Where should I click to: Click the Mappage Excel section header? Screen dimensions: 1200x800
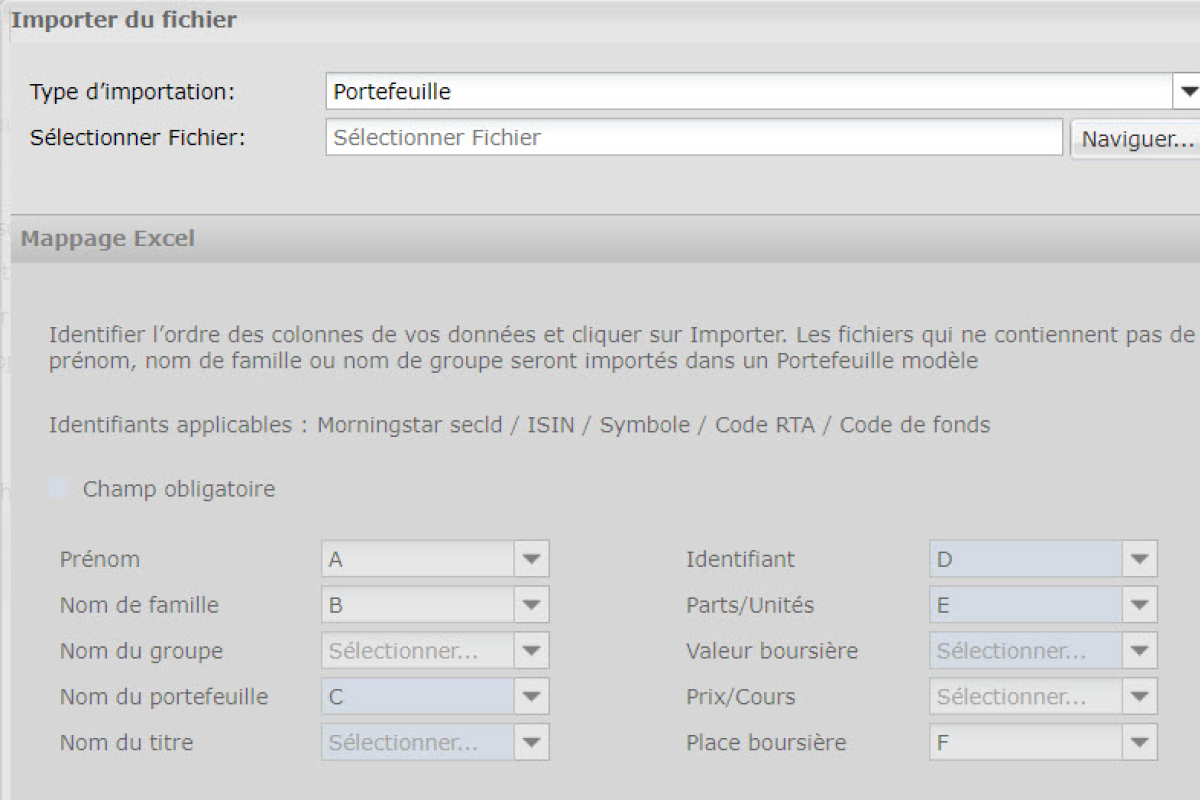click(x=108, y=239)
